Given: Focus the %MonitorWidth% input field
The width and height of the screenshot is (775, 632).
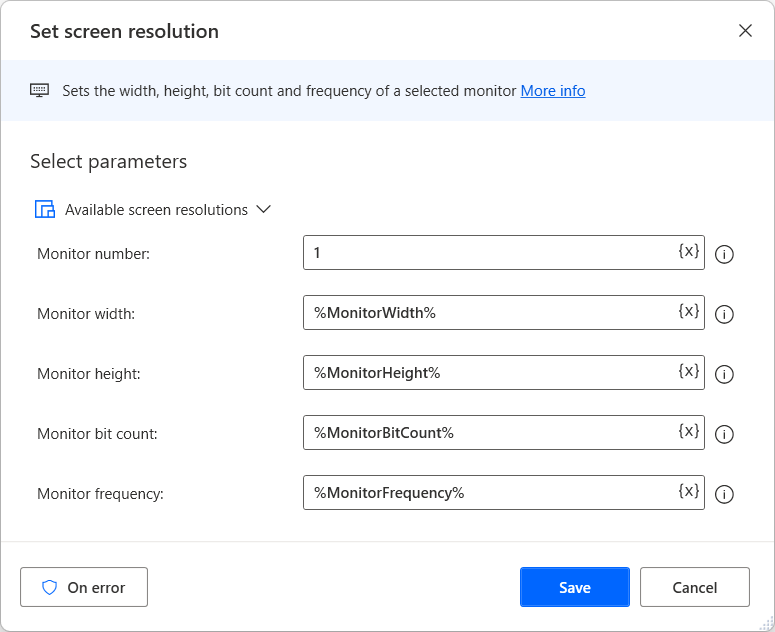Looking at the screenshot, I should click(504, 313).
